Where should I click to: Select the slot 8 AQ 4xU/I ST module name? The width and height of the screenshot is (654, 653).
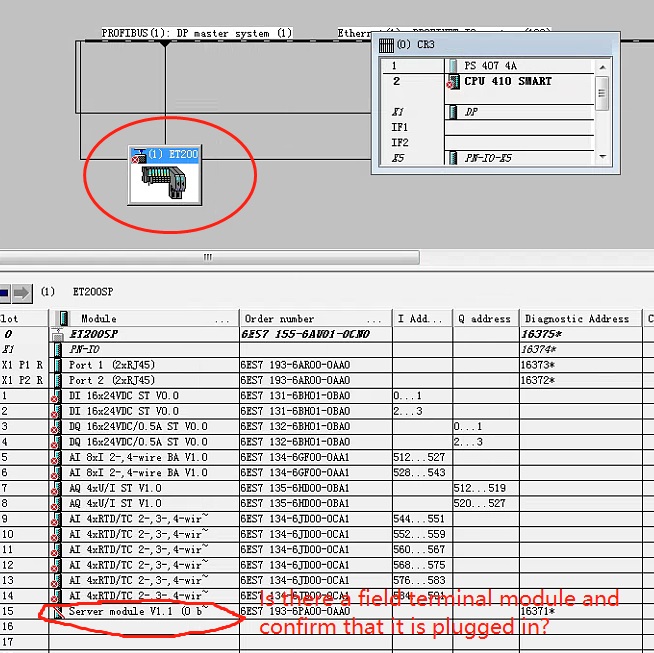click(115, 504)
